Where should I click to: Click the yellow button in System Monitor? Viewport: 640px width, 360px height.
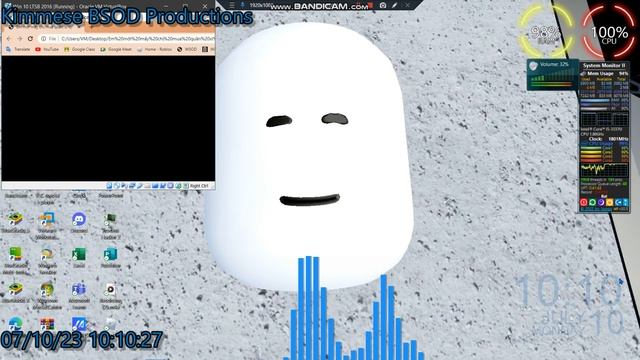[609, 202]
